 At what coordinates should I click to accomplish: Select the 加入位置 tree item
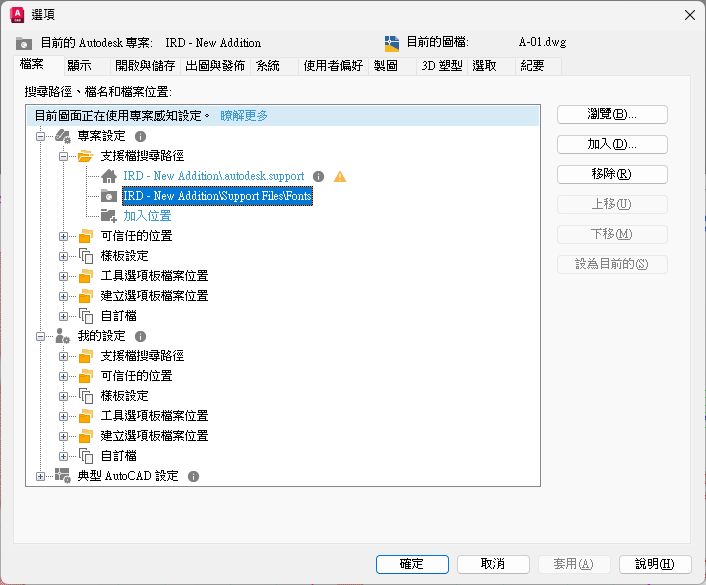click(x=147, y=216)
